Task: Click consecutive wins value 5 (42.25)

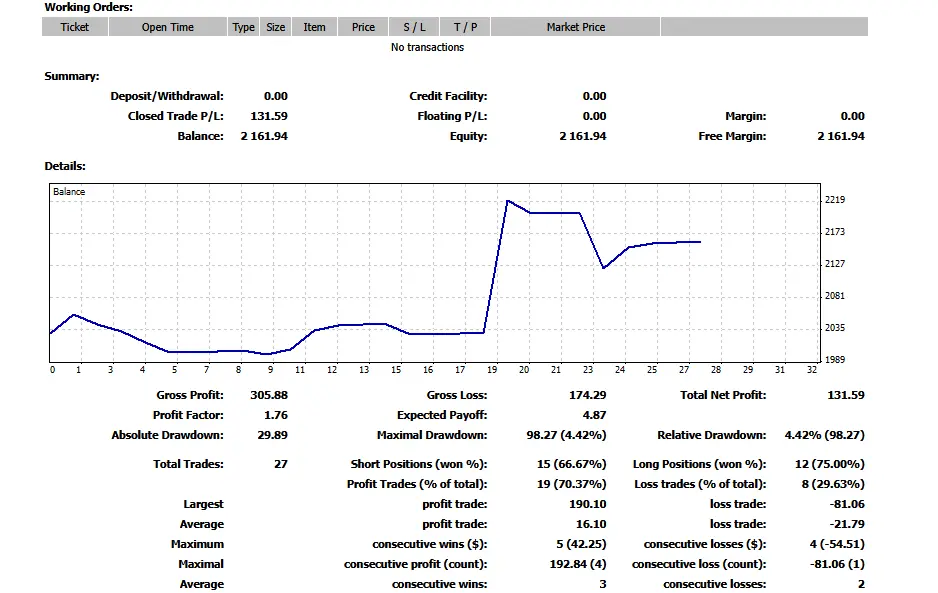Action: pos(581,544)
